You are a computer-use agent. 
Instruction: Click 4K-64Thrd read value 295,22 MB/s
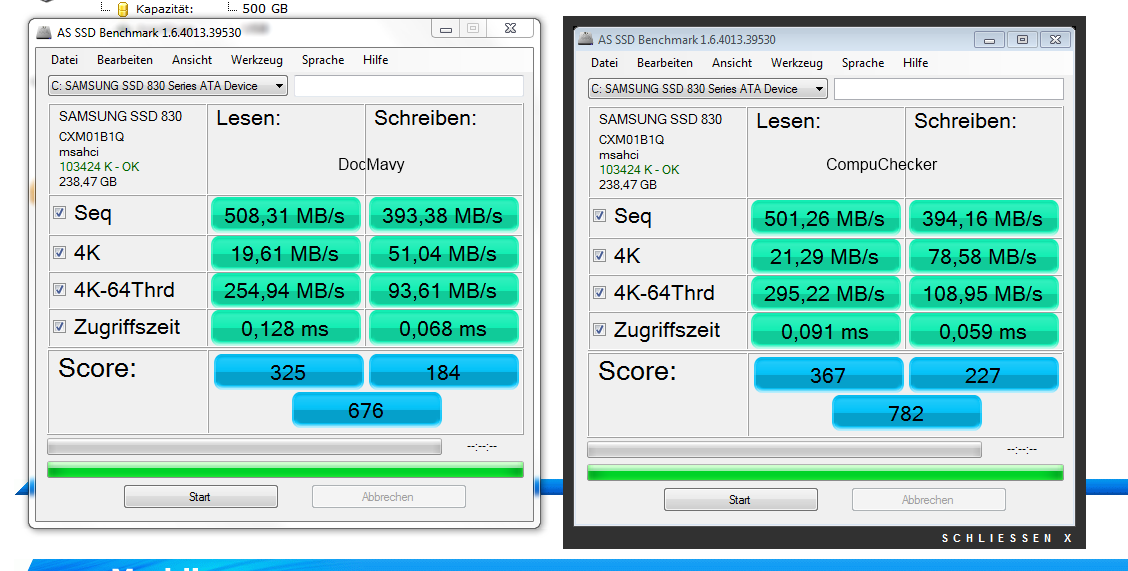point(825,293)
